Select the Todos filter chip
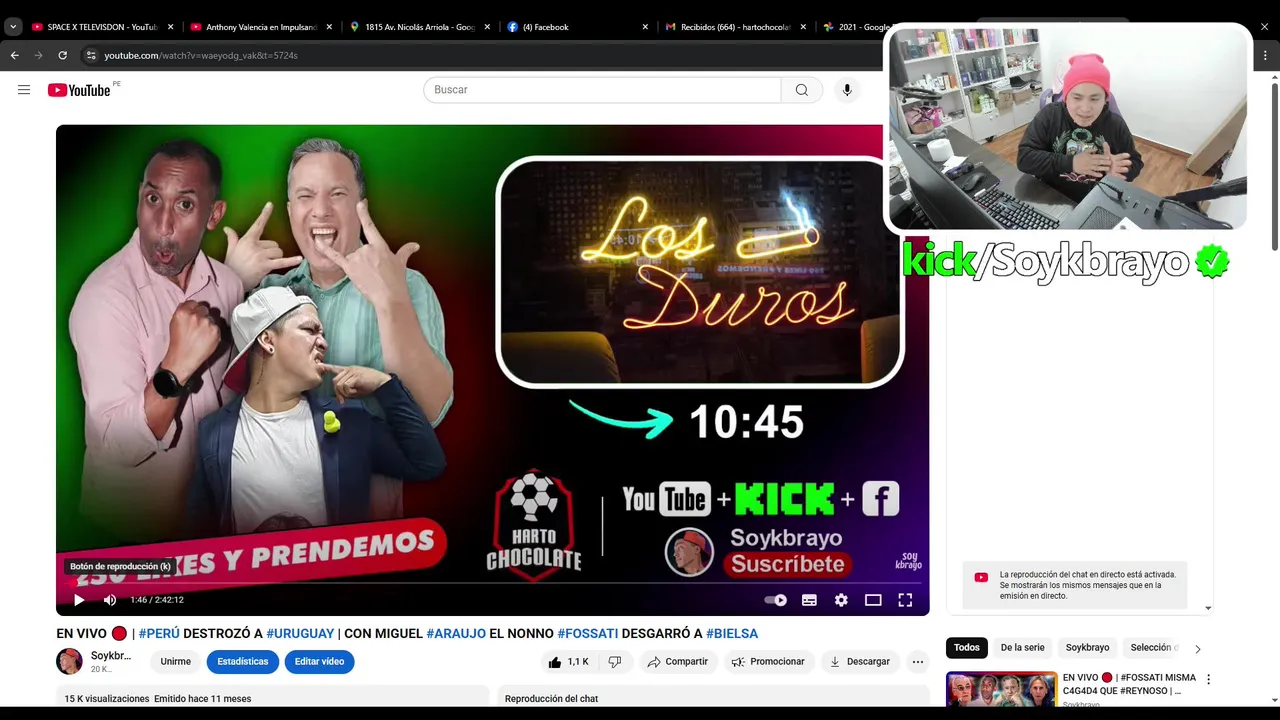The width and height of the screenshot is (1280, 720). [x=967, y=648]
